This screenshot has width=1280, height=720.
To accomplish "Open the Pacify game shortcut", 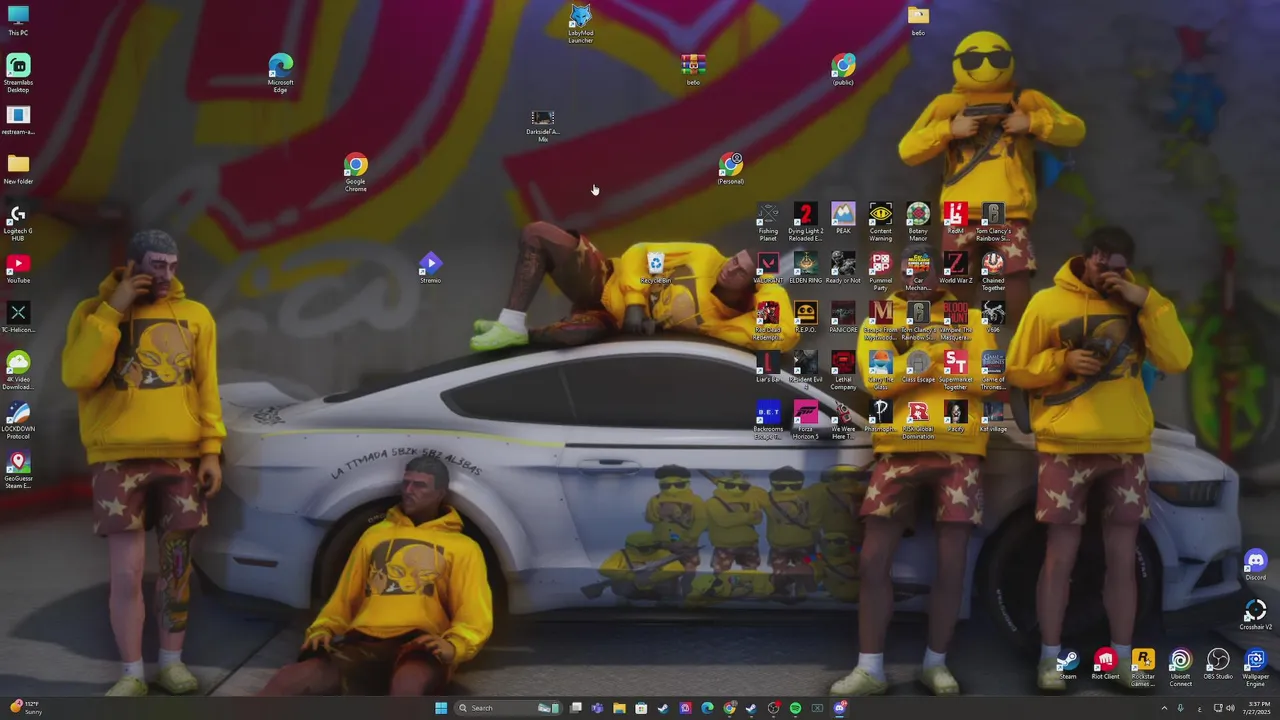I will [955, 416].
